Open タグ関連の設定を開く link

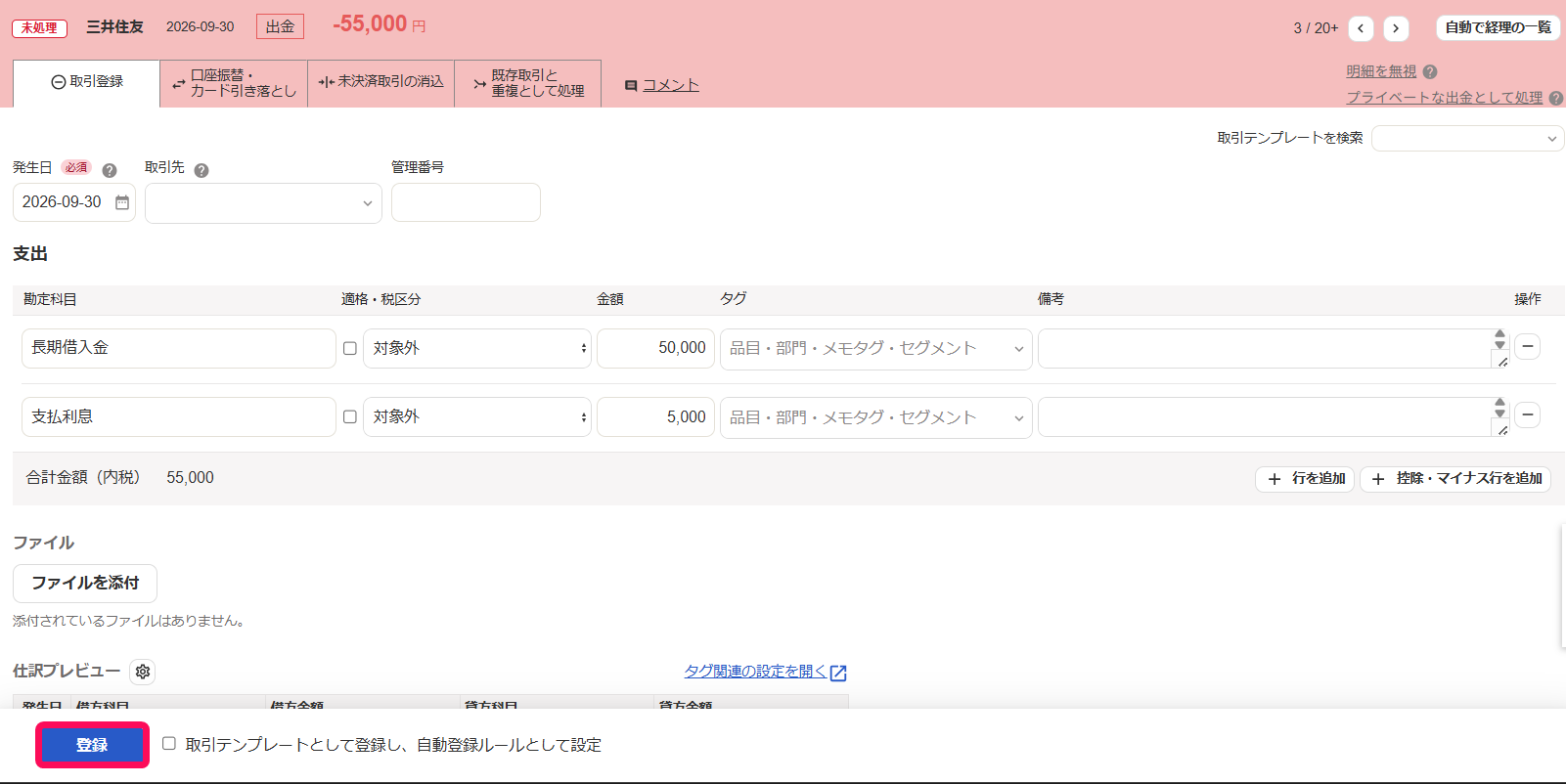pyautogui.click(x=755, y=671)
